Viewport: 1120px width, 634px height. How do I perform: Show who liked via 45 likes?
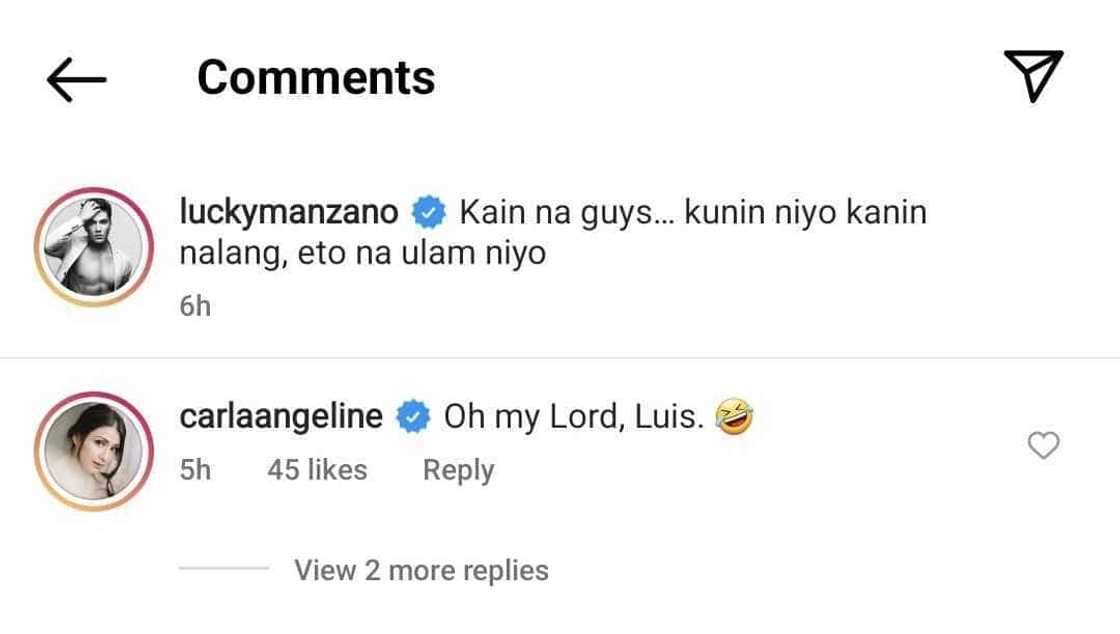click(x=317, y=470)
